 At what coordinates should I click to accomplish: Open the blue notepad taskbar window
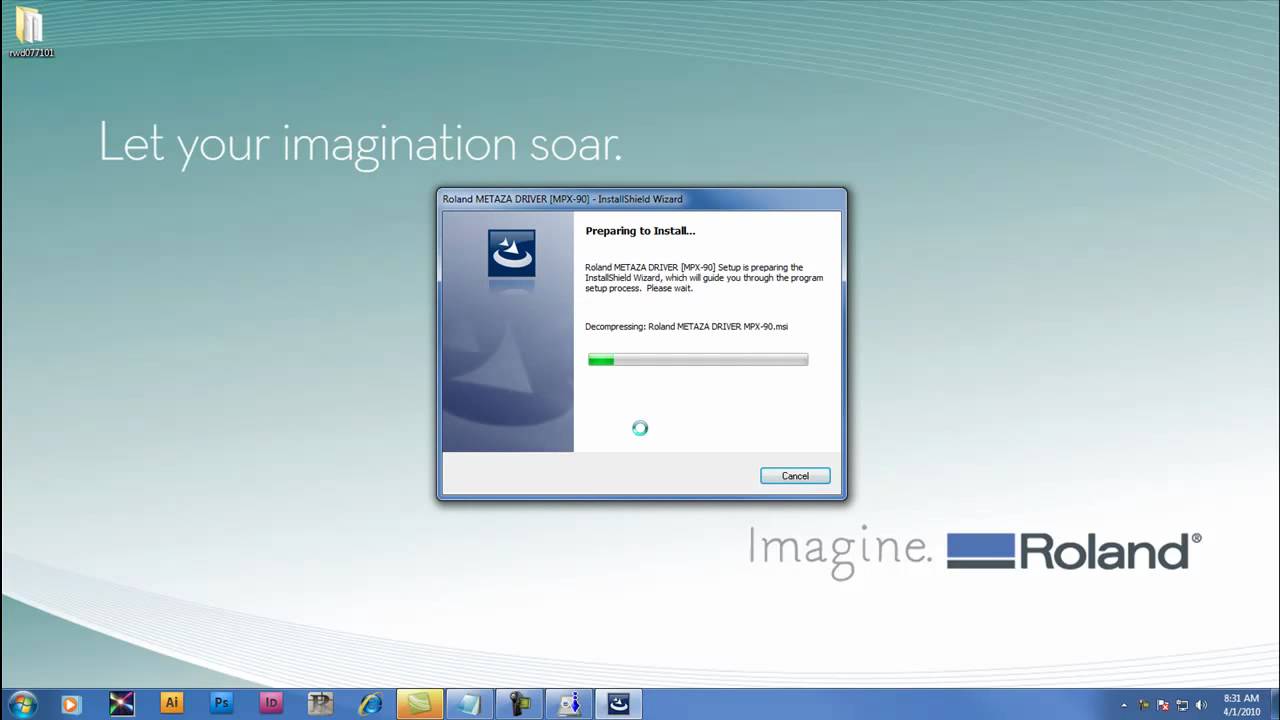click(x=469, y=704)
